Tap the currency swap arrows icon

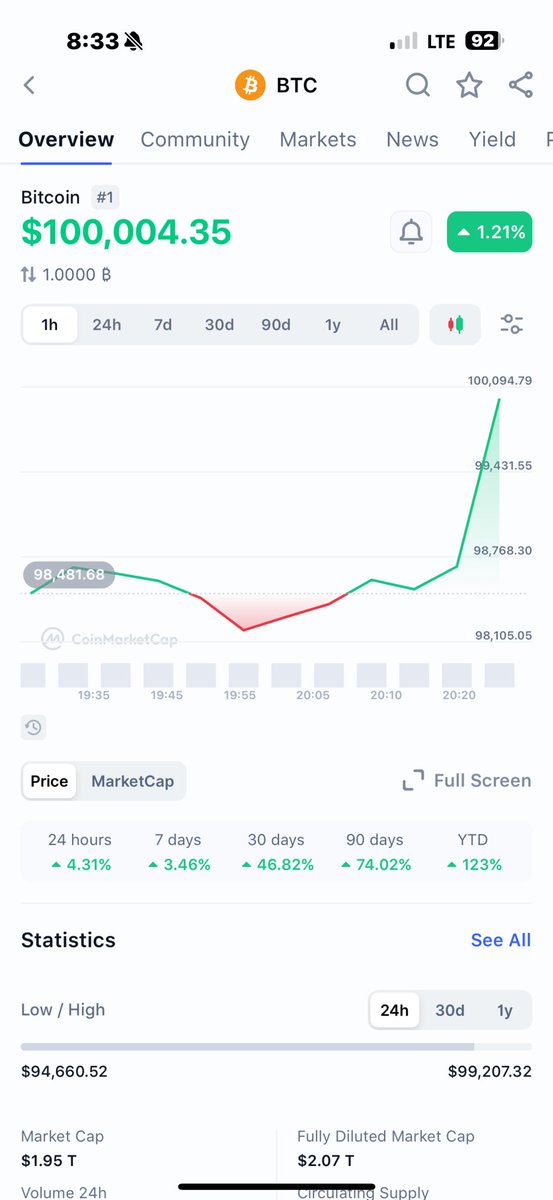click(28, 274)
